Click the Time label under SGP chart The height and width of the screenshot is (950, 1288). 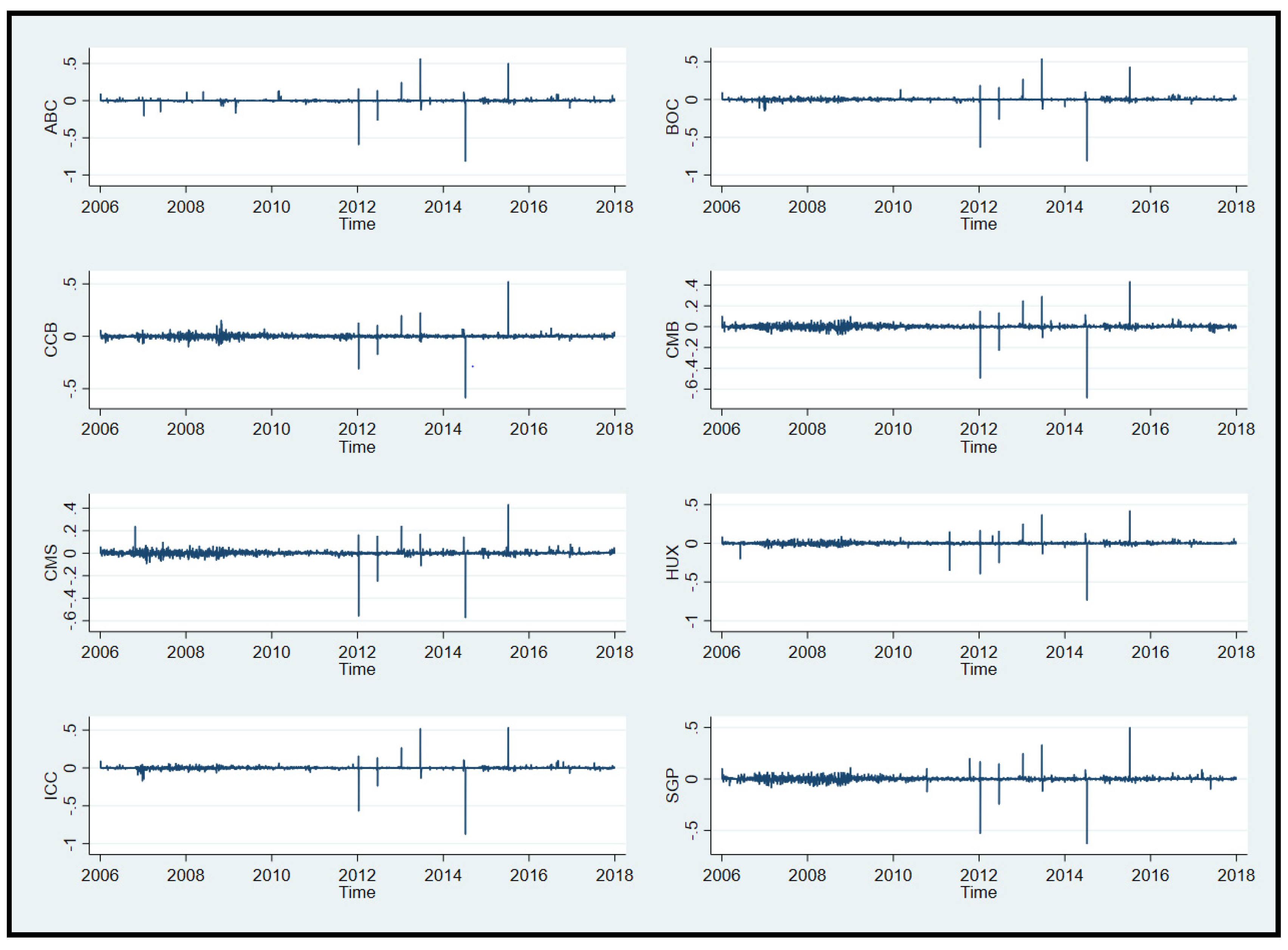point(978,893)
